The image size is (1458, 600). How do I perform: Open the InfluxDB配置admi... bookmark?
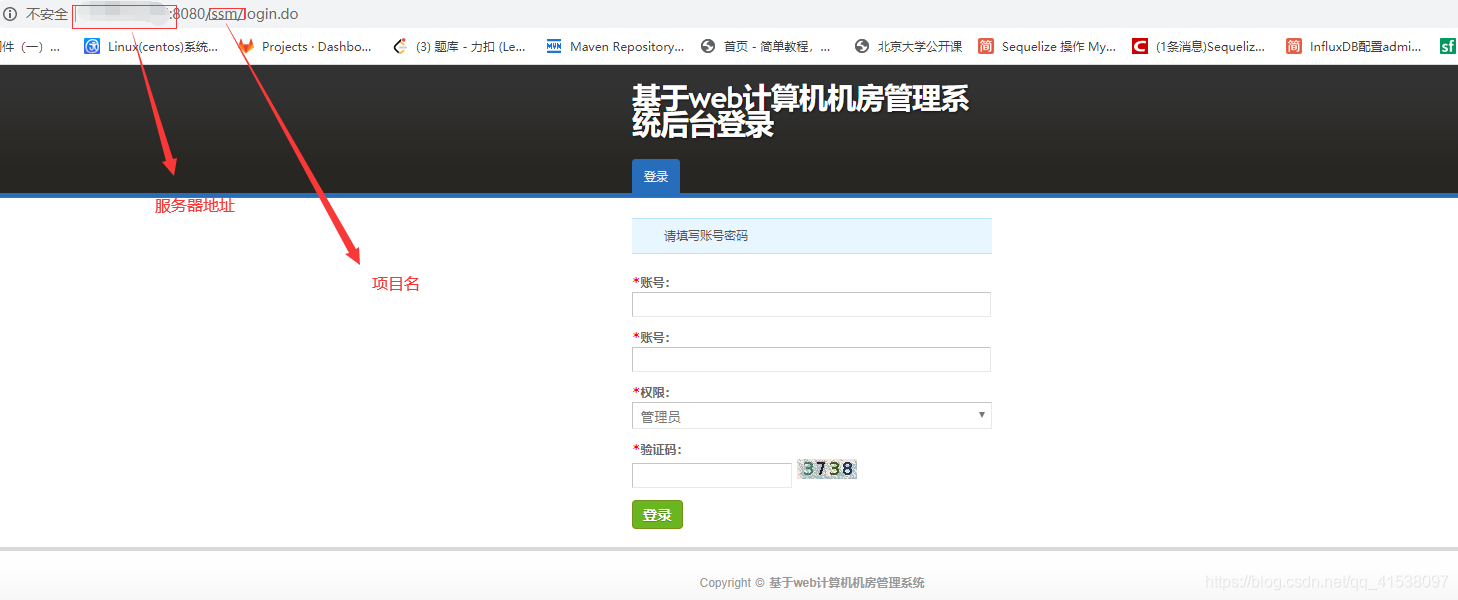tap(1354, 46)
